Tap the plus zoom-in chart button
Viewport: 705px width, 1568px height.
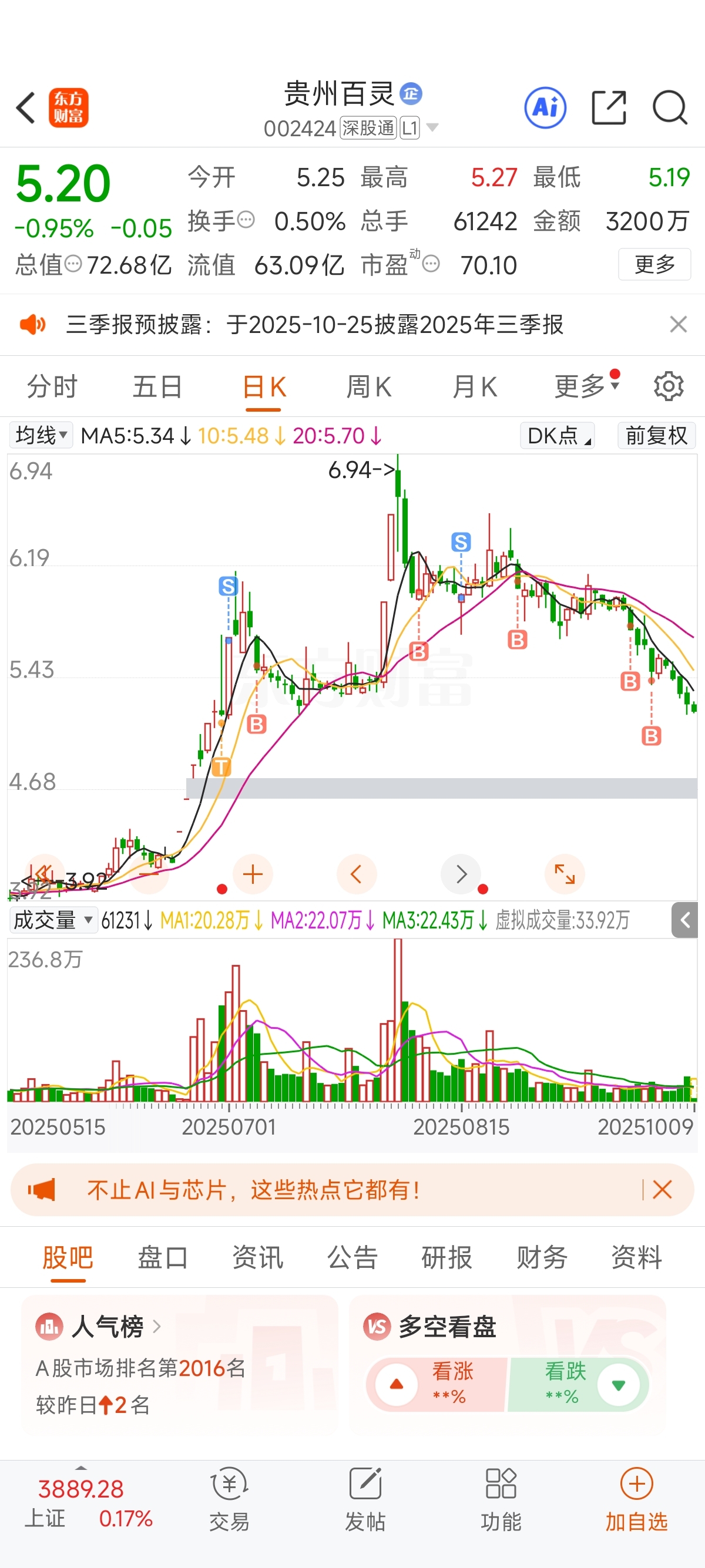[253, 874]
